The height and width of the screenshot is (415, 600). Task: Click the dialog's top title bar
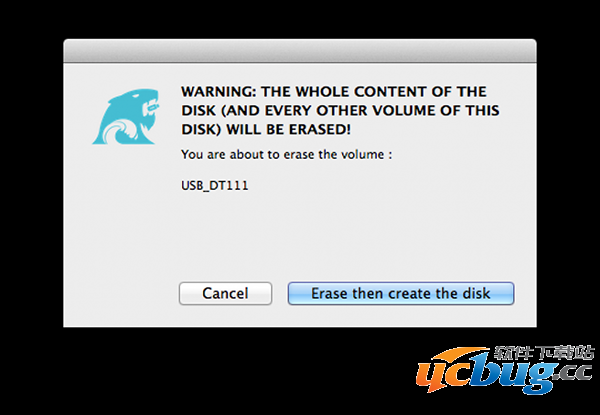point(300,46)
